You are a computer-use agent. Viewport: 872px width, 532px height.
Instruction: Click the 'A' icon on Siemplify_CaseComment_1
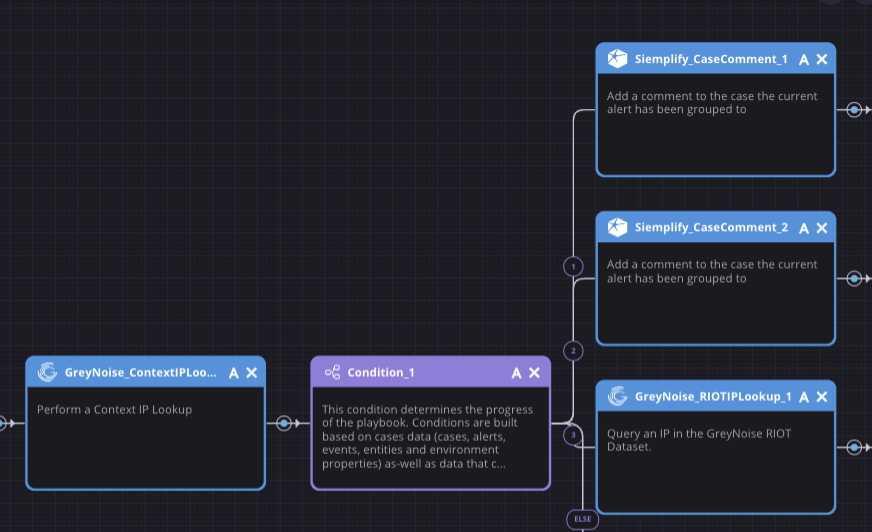coord(804,59)
